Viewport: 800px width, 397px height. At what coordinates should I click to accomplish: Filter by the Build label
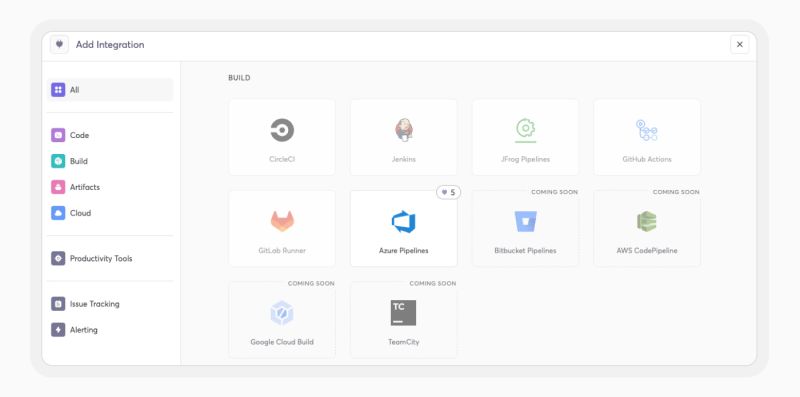(79, 161)
